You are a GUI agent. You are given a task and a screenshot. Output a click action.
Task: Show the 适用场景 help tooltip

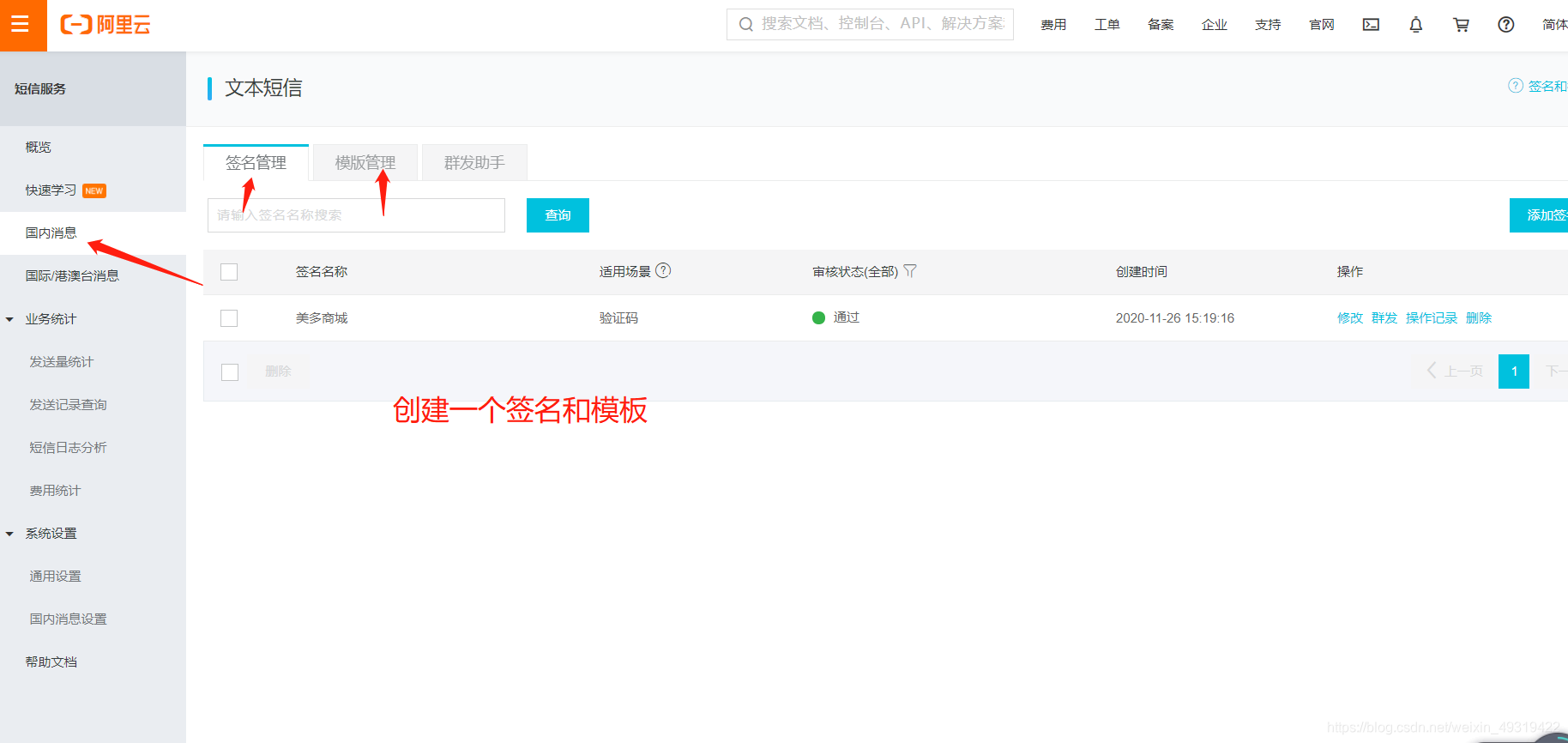coord(663,270)
